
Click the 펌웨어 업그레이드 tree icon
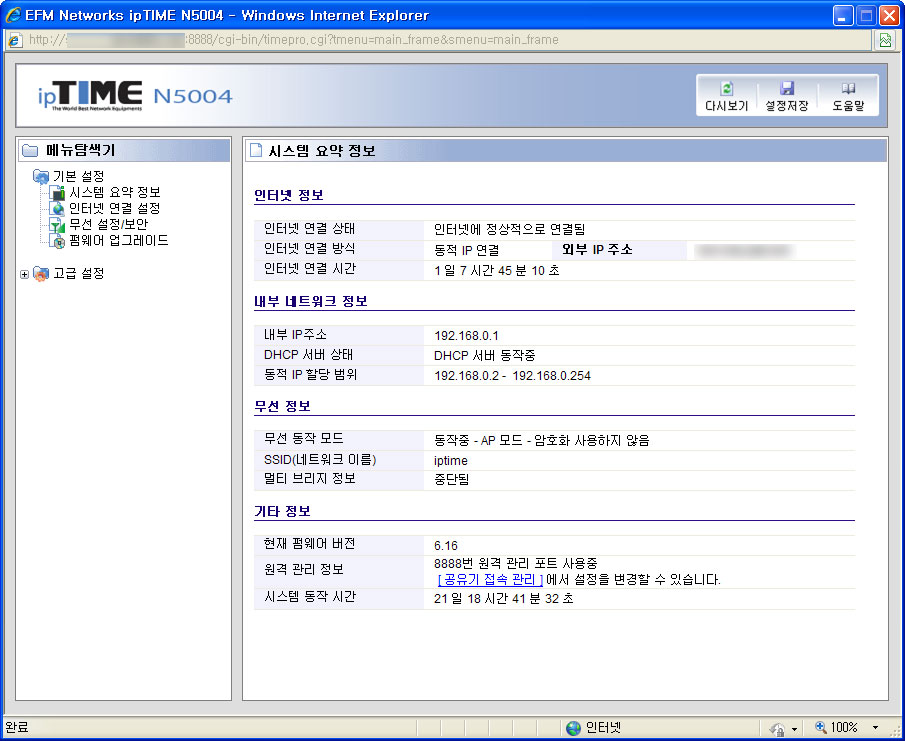click(57, 241)
